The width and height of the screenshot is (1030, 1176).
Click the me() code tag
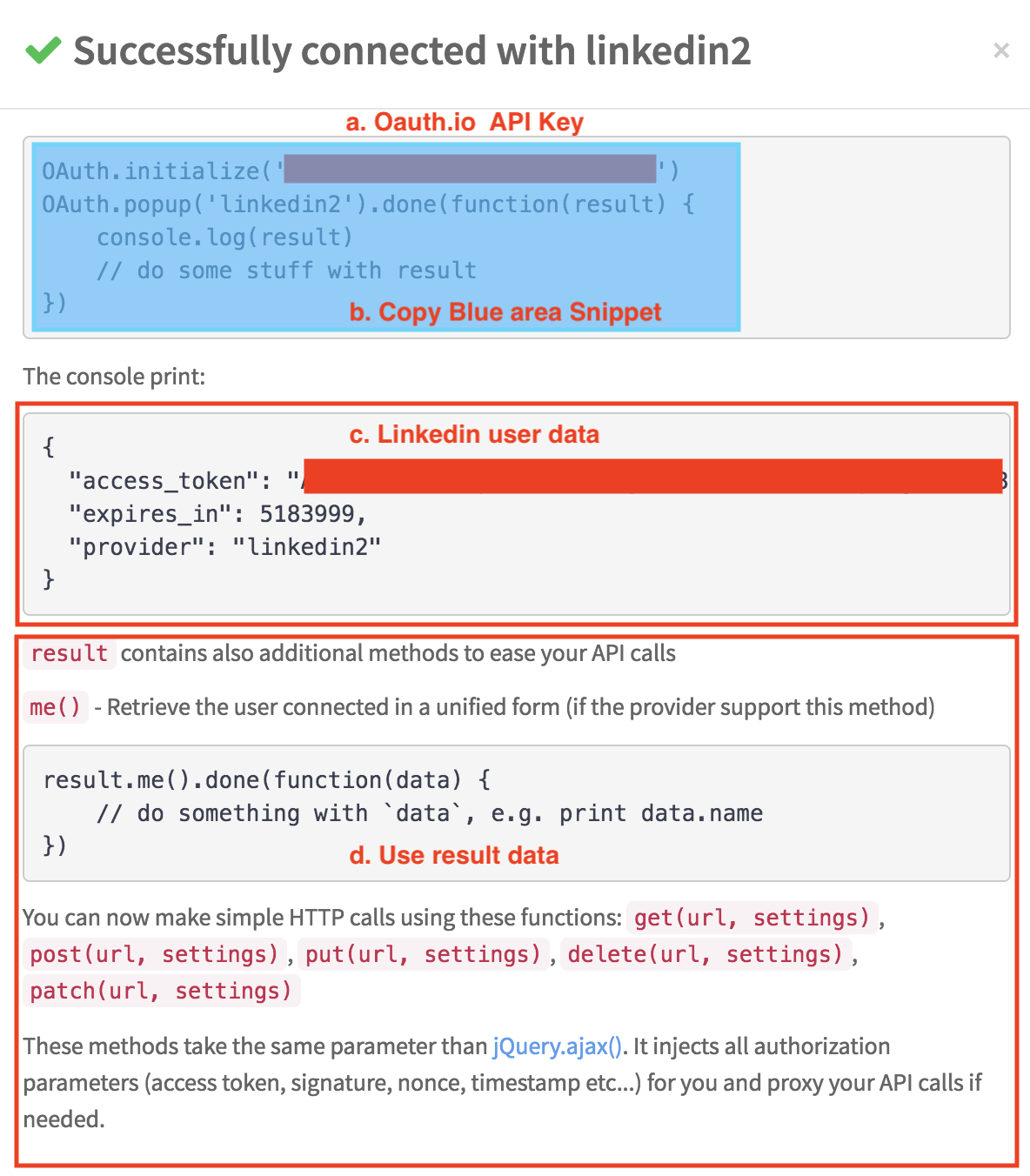coord(55,707)
